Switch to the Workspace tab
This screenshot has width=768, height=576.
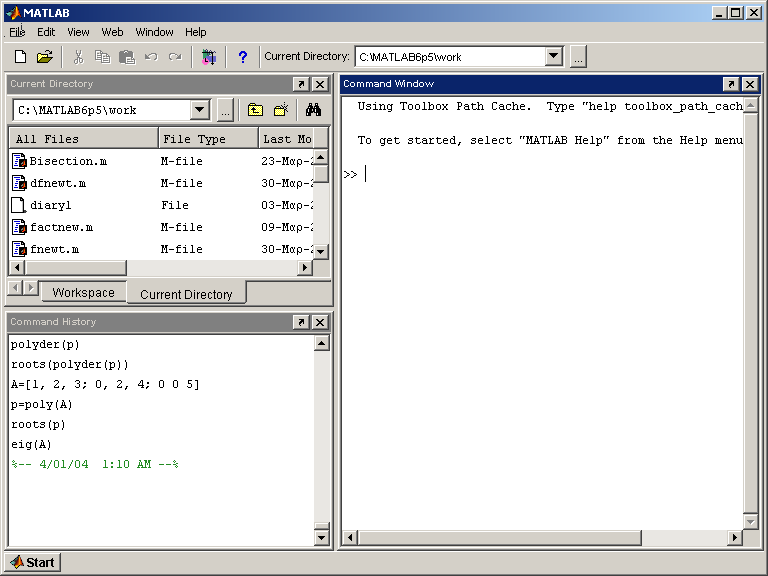(83, 292)
